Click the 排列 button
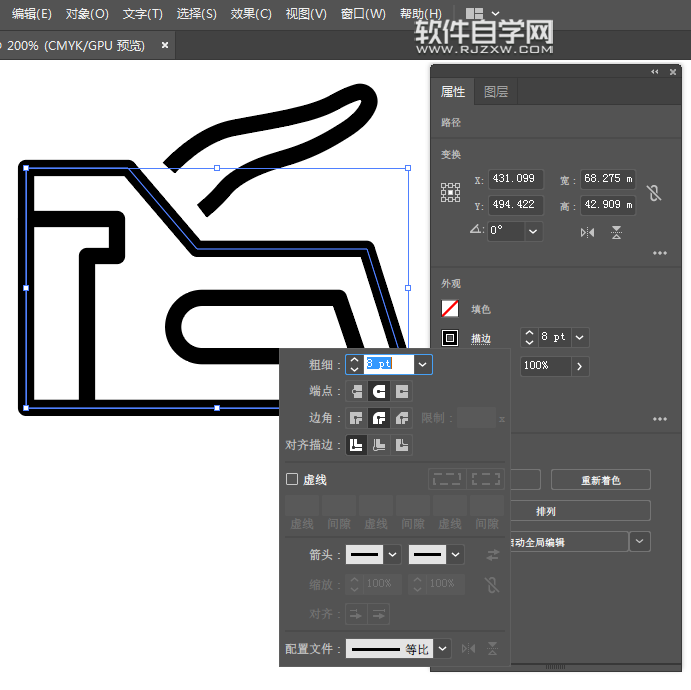This screenshot has width=691, height=690. [580, 511]
